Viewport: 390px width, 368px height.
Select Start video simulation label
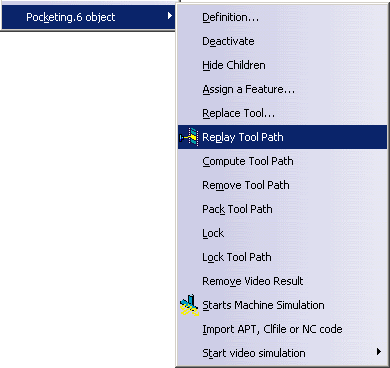pos(254,353)
